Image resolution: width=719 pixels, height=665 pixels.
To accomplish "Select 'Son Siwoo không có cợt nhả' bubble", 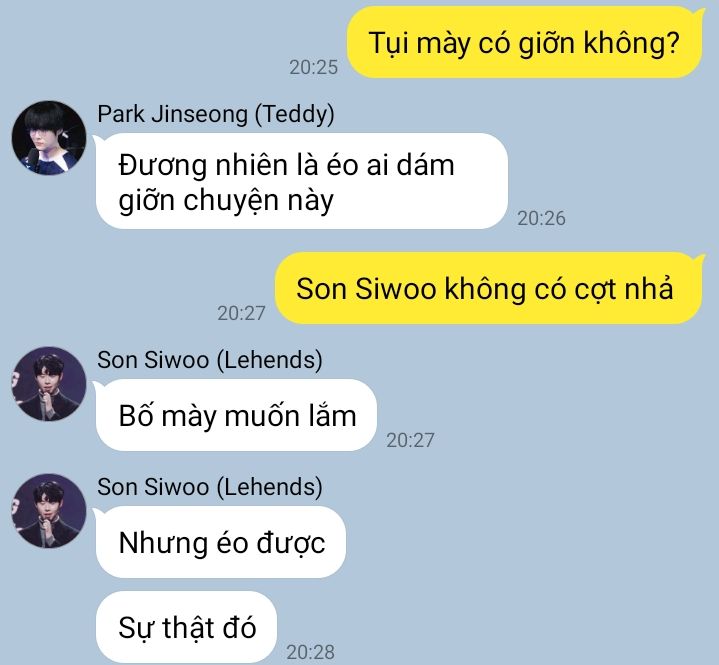I will click(x=489, y=288).
